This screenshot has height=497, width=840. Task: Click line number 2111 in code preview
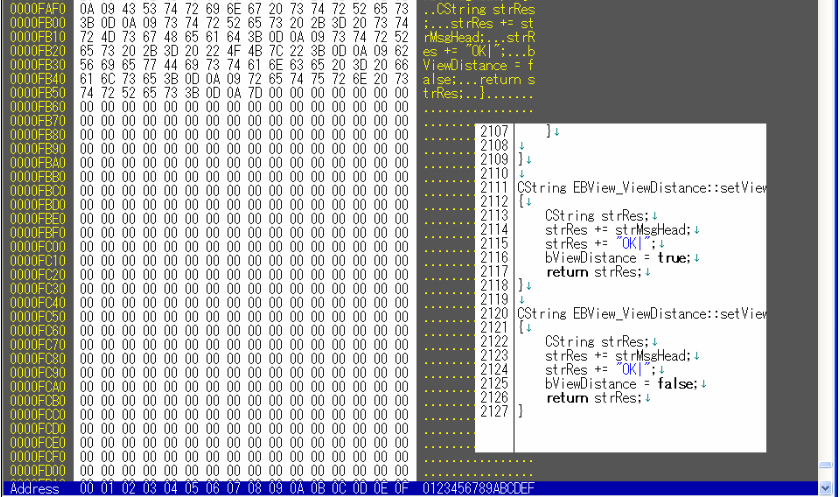click(x=494, y=188)
